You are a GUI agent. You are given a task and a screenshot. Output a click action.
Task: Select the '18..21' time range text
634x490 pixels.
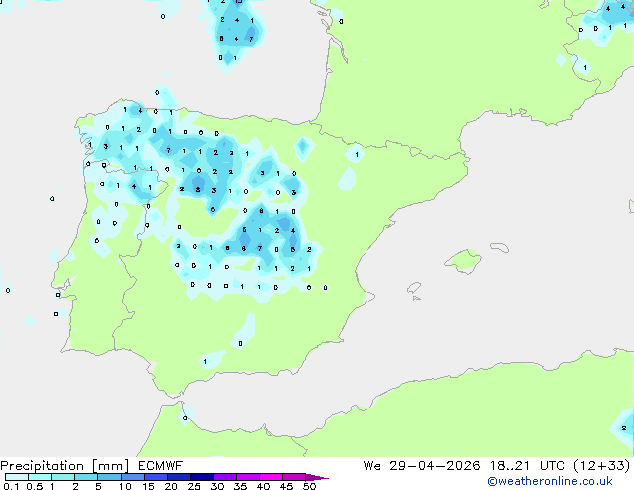pos(509,466)
